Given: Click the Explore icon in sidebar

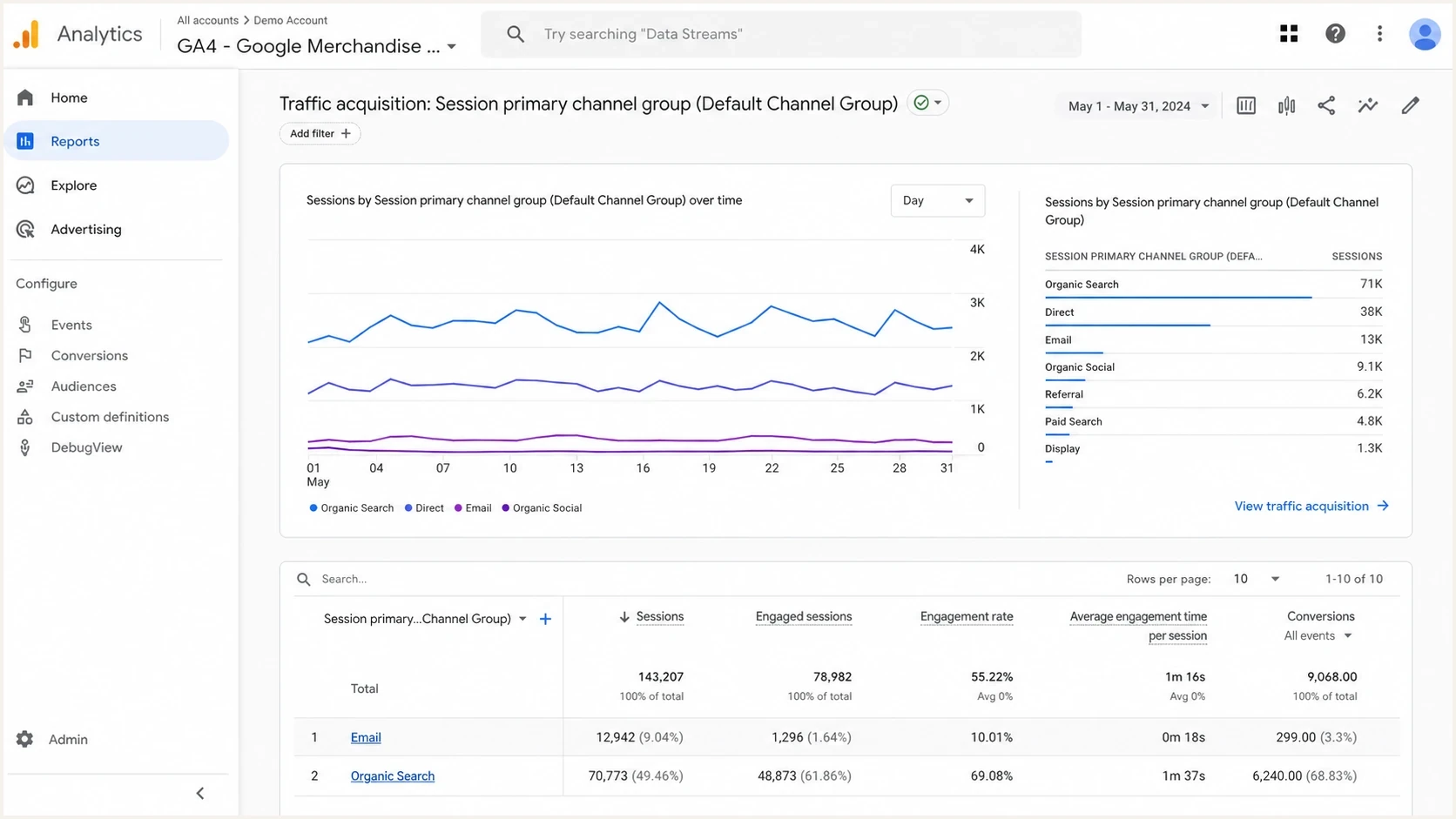Looking at the screenshot, I should click(x=25, y=185).
